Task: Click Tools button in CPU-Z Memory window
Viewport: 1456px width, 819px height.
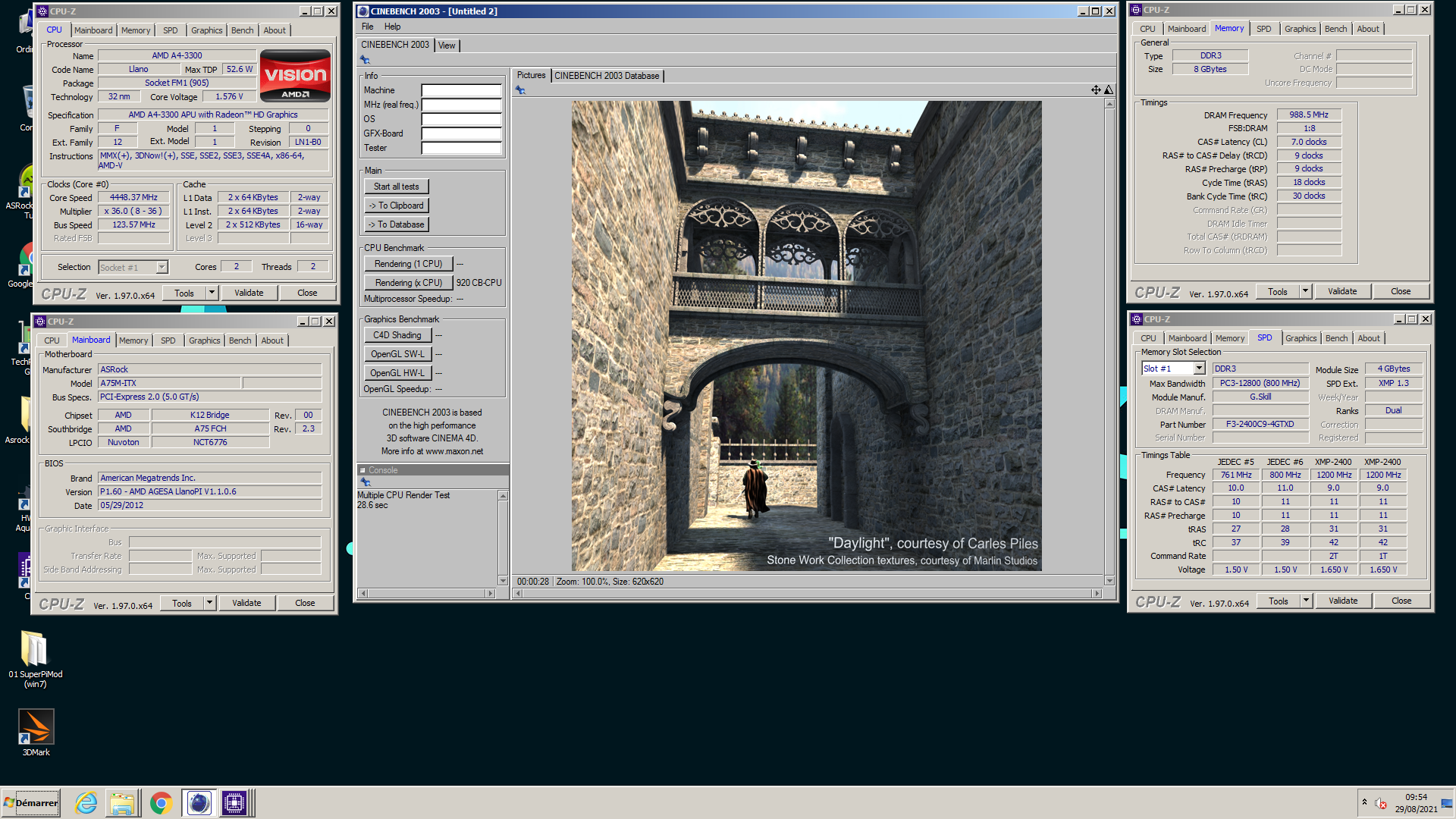Action: [1278, 291]
